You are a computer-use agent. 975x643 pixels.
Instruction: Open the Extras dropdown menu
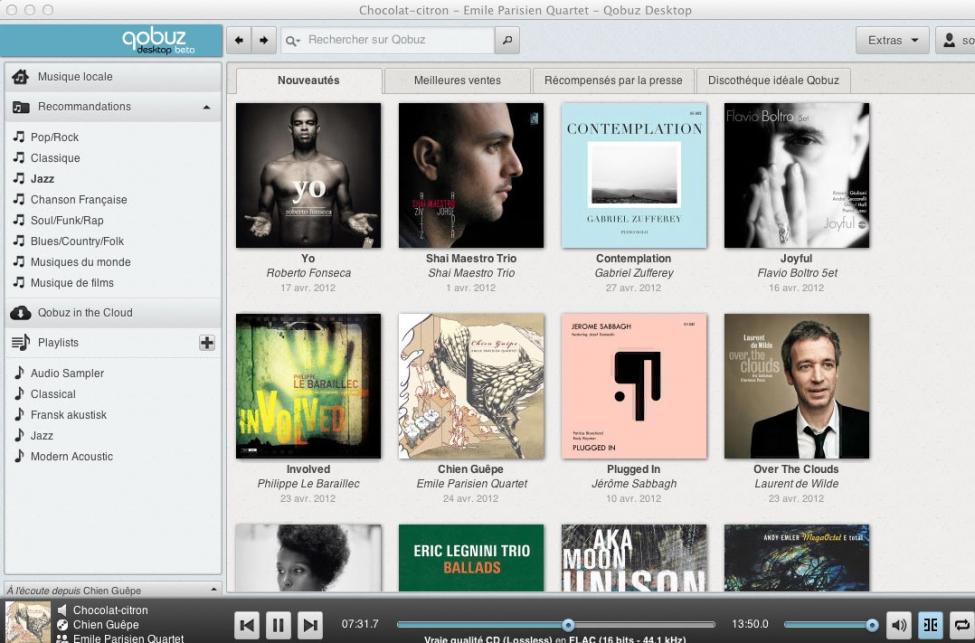pos(892,40)
